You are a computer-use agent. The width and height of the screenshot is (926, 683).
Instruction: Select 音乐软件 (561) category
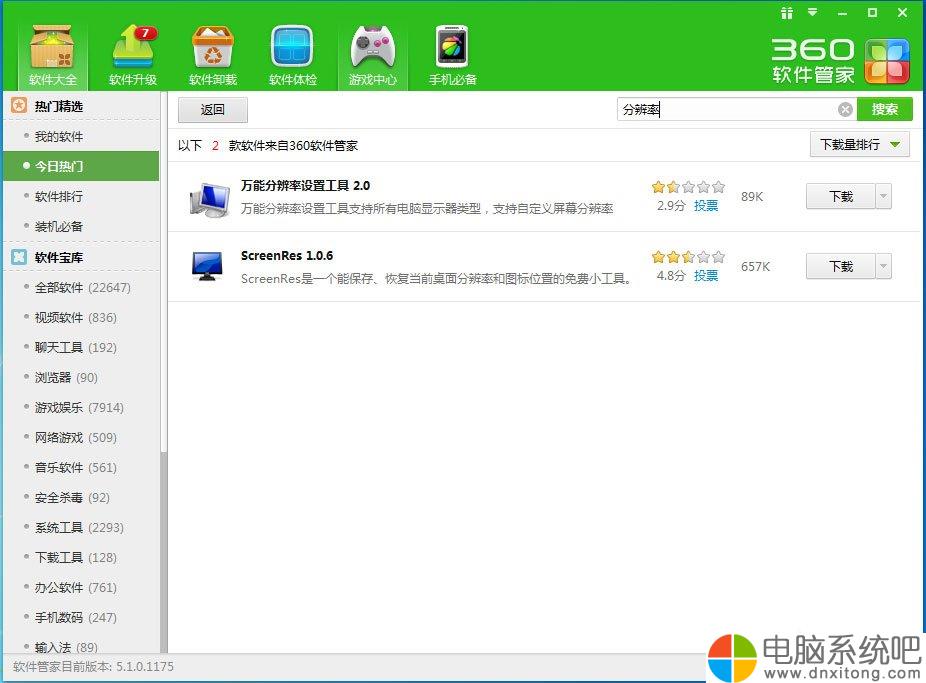(81, 468)
